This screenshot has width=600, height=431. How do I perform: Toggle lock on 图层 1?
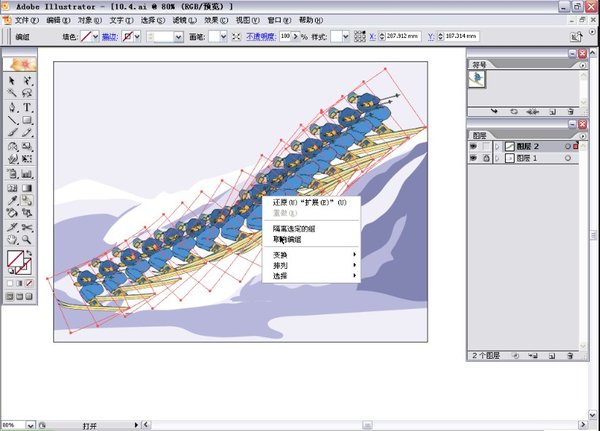coord(486,158)
